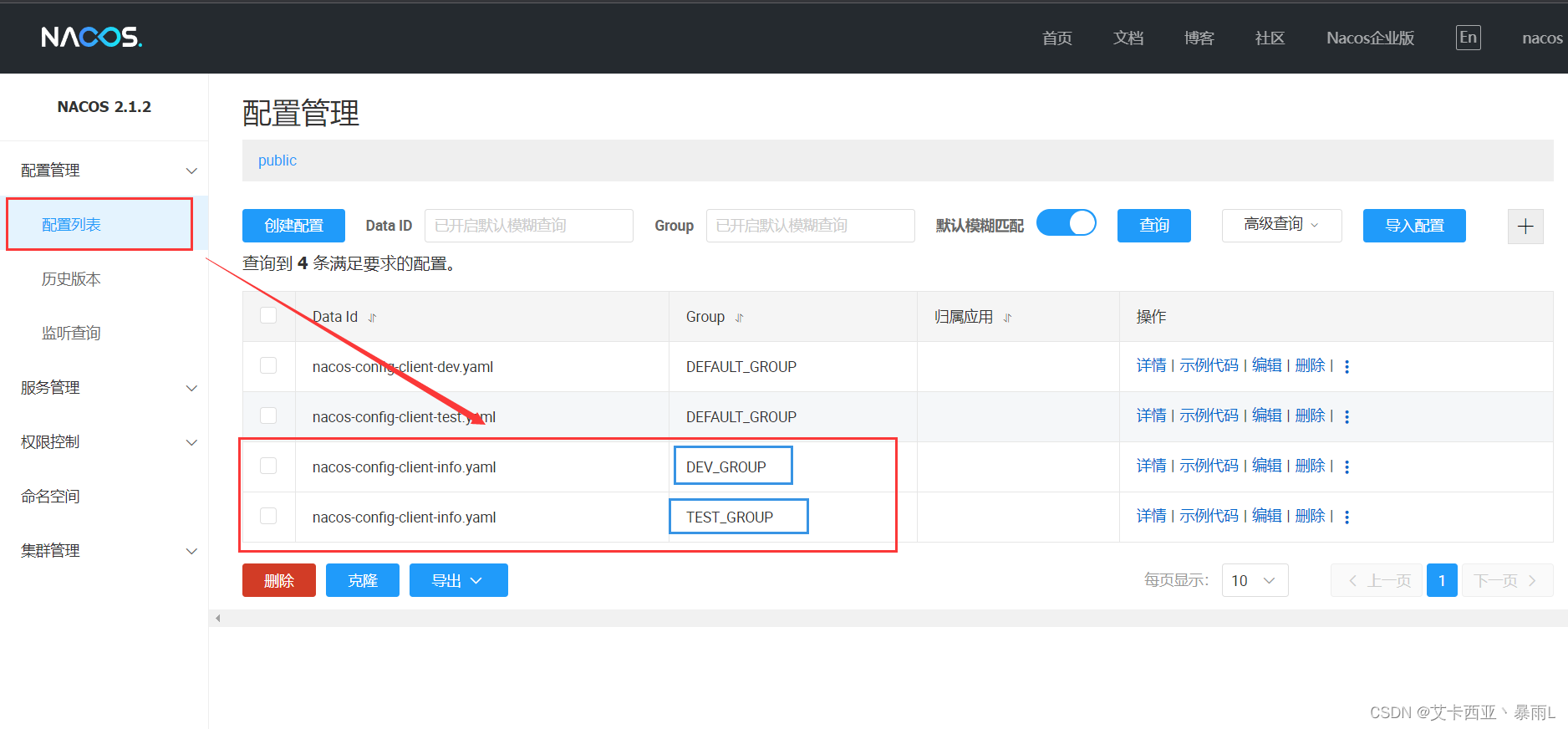Open more actions for nacos-config-client-test.yaml
Screen dimensions: 1568x729
[1347, 416]
